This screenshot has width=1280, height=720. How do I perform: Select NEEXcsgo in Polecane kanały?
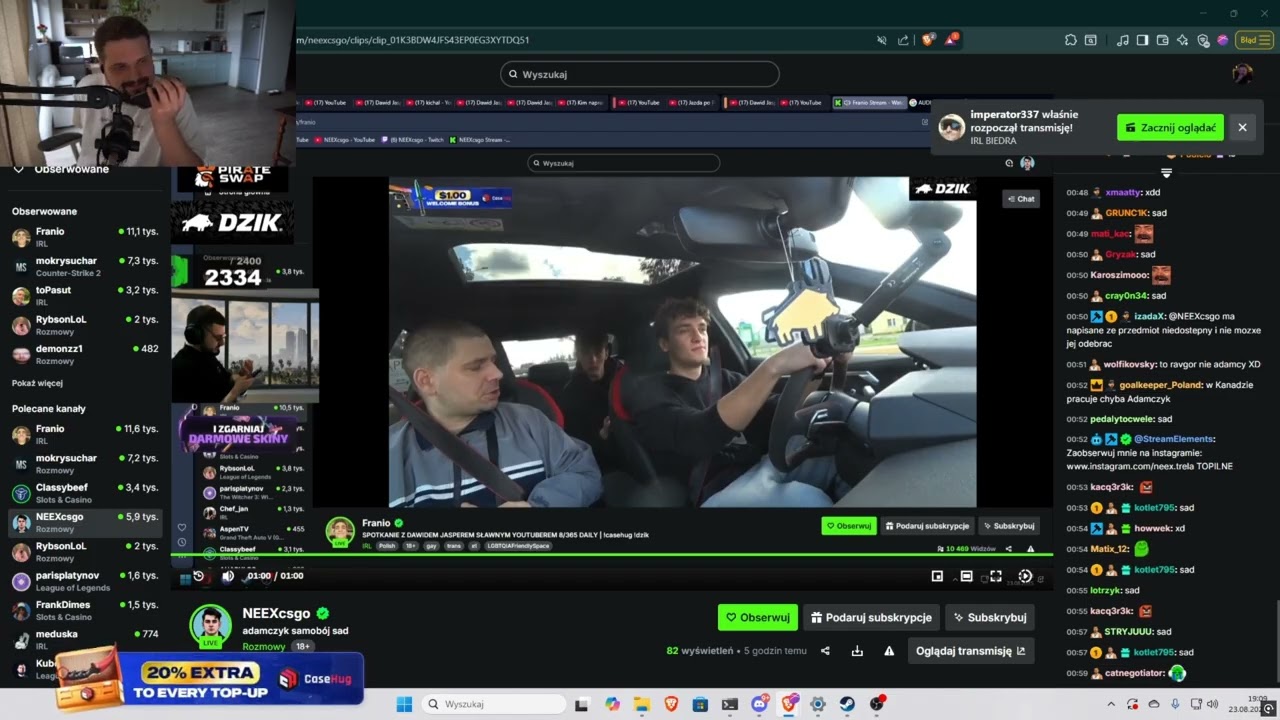point(85,522)
